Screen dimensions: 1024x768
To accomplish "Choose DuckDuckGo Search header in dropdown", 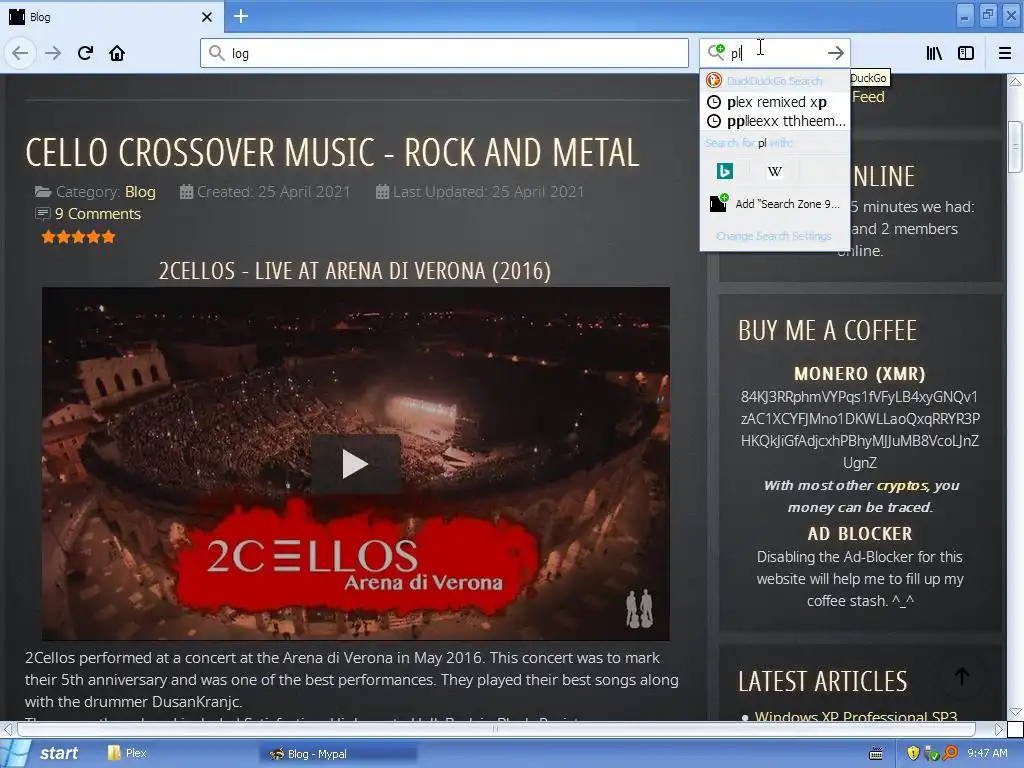I will click(x=775, y=80).
